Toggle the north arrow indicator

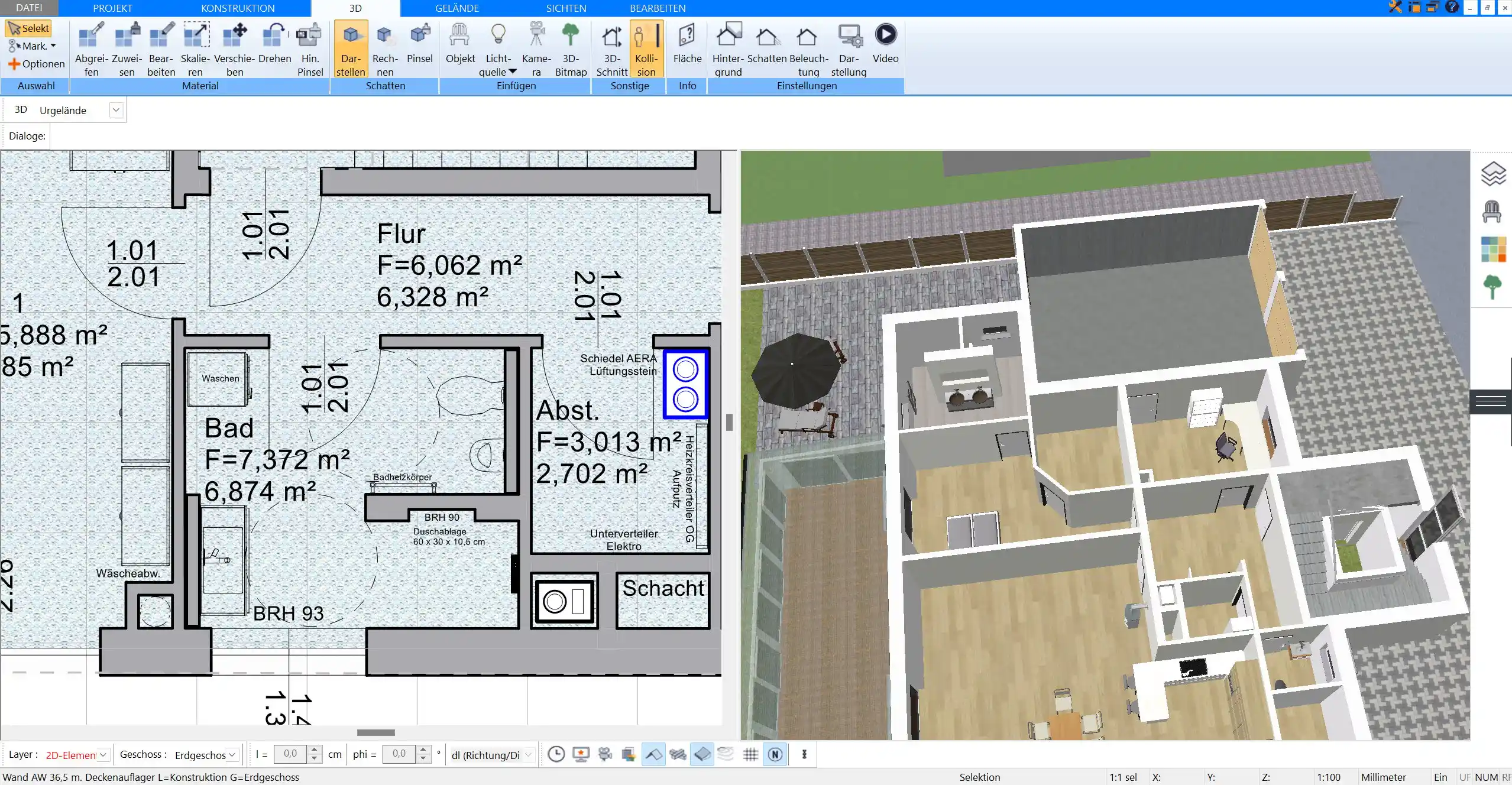(775, 754)
